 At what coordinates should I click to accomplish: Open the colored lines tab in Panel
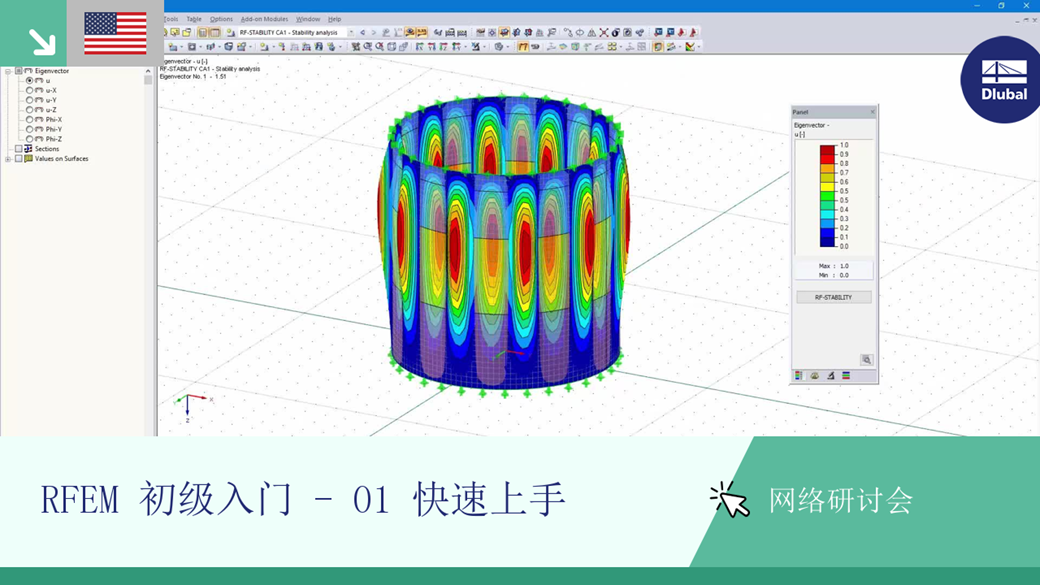tap(846, 376)
